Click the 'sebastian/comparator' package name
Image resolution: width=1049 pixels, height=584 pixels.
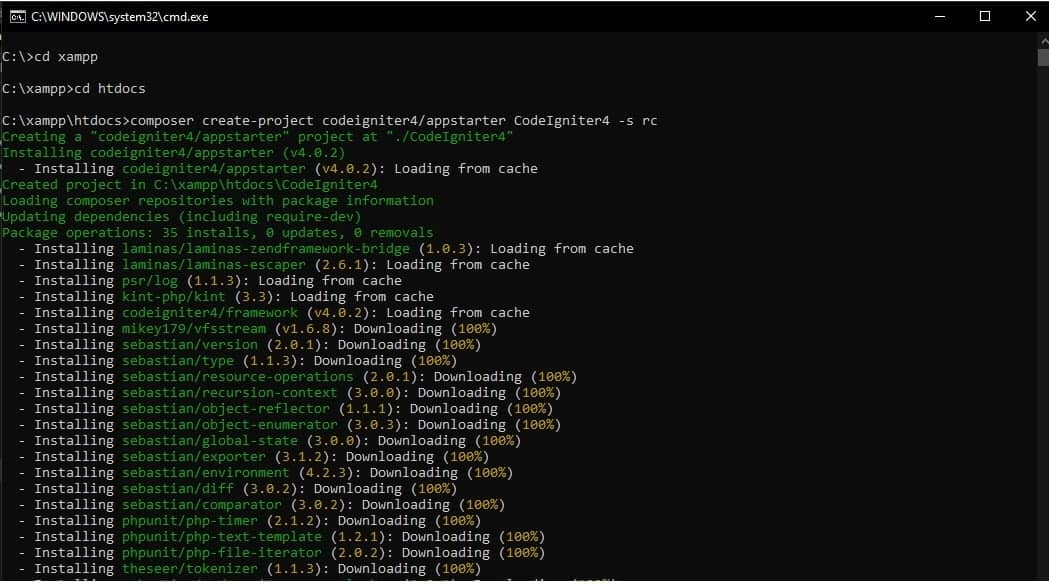click(x=201, y=506)
